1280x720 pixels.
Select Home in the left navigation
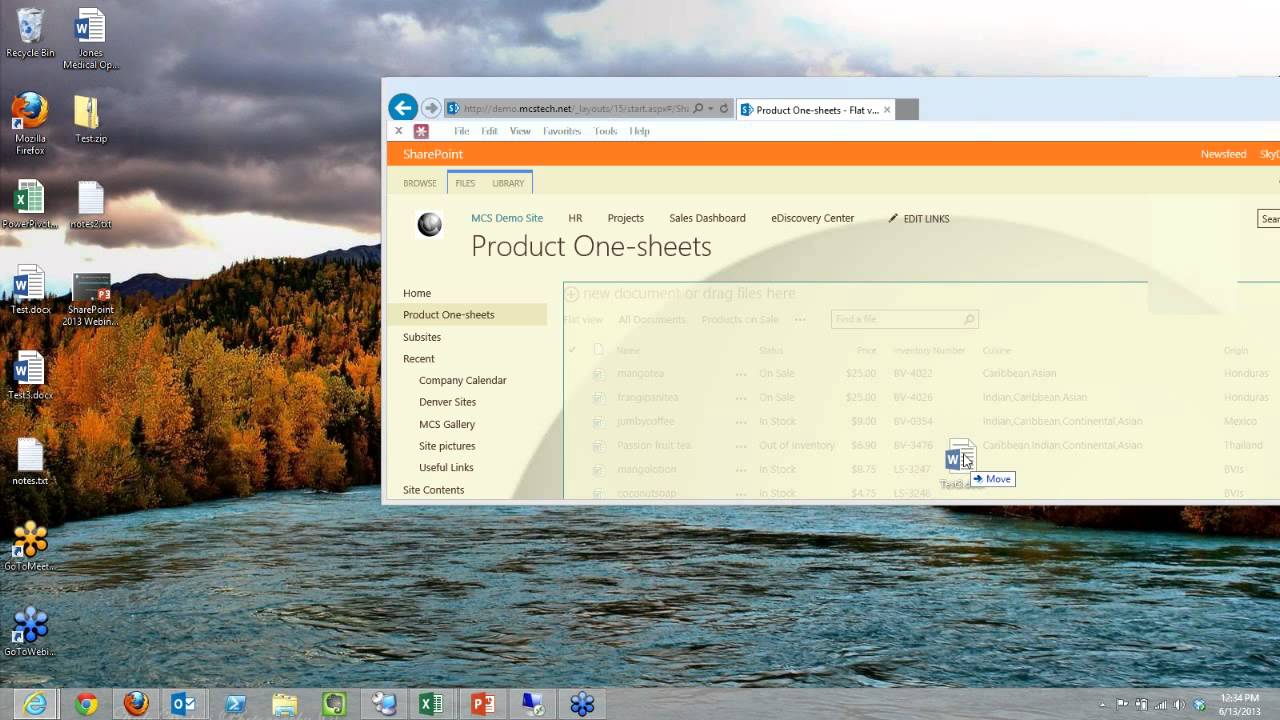coord(417,293)
